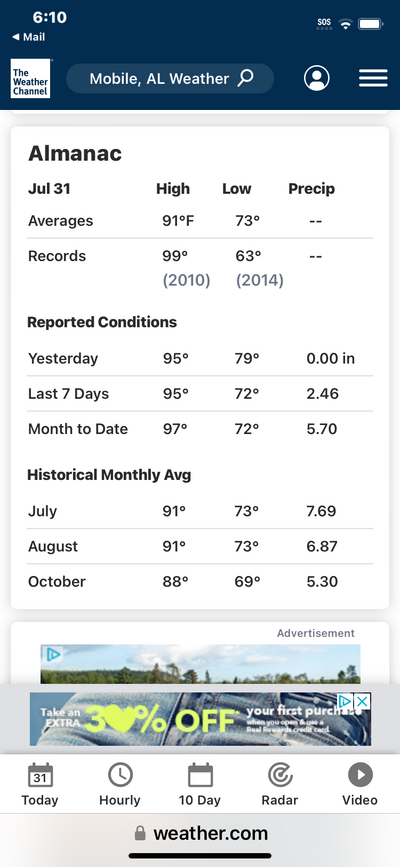The width and height of the screenshot is (400, 867).
Task: Tap the Almanac heading
Action: pos(75,153)
